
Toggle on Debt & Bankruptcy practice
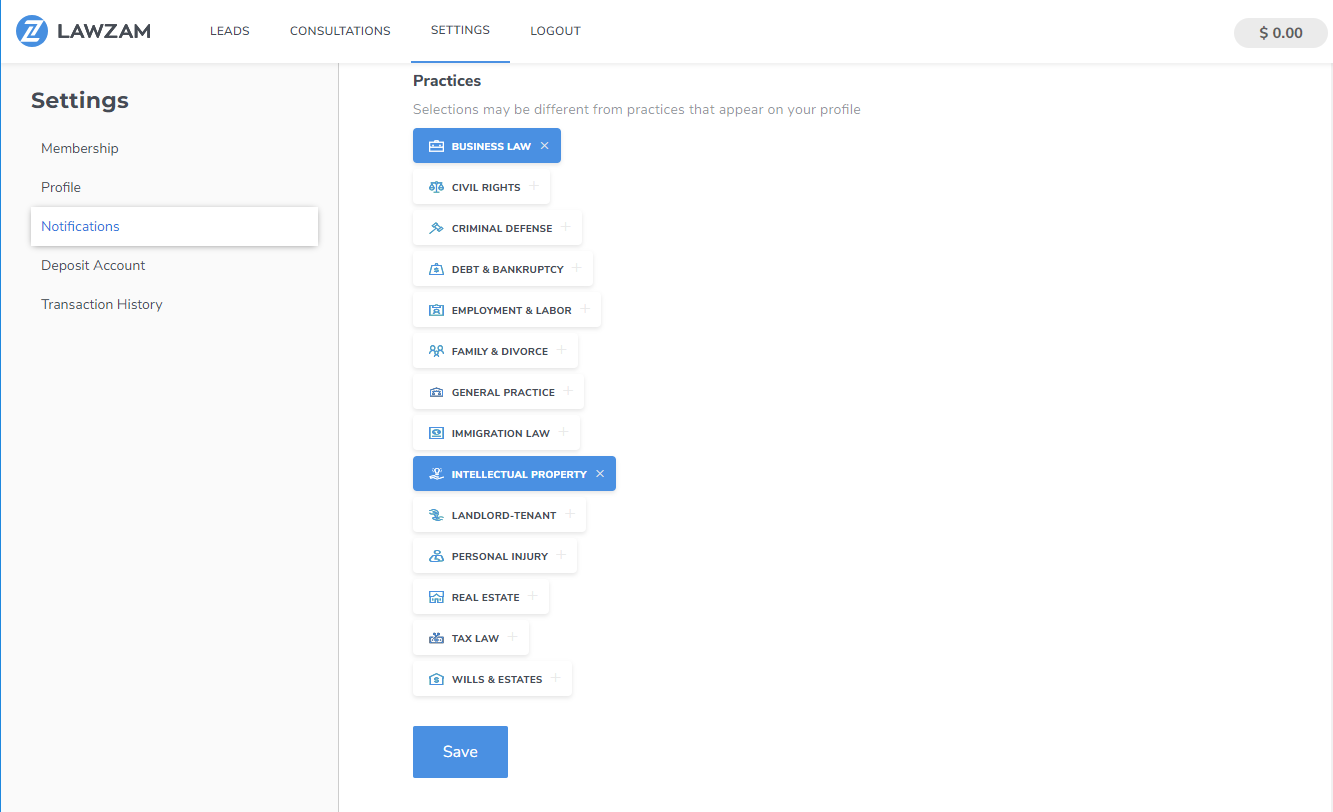(x=503, y=269)
